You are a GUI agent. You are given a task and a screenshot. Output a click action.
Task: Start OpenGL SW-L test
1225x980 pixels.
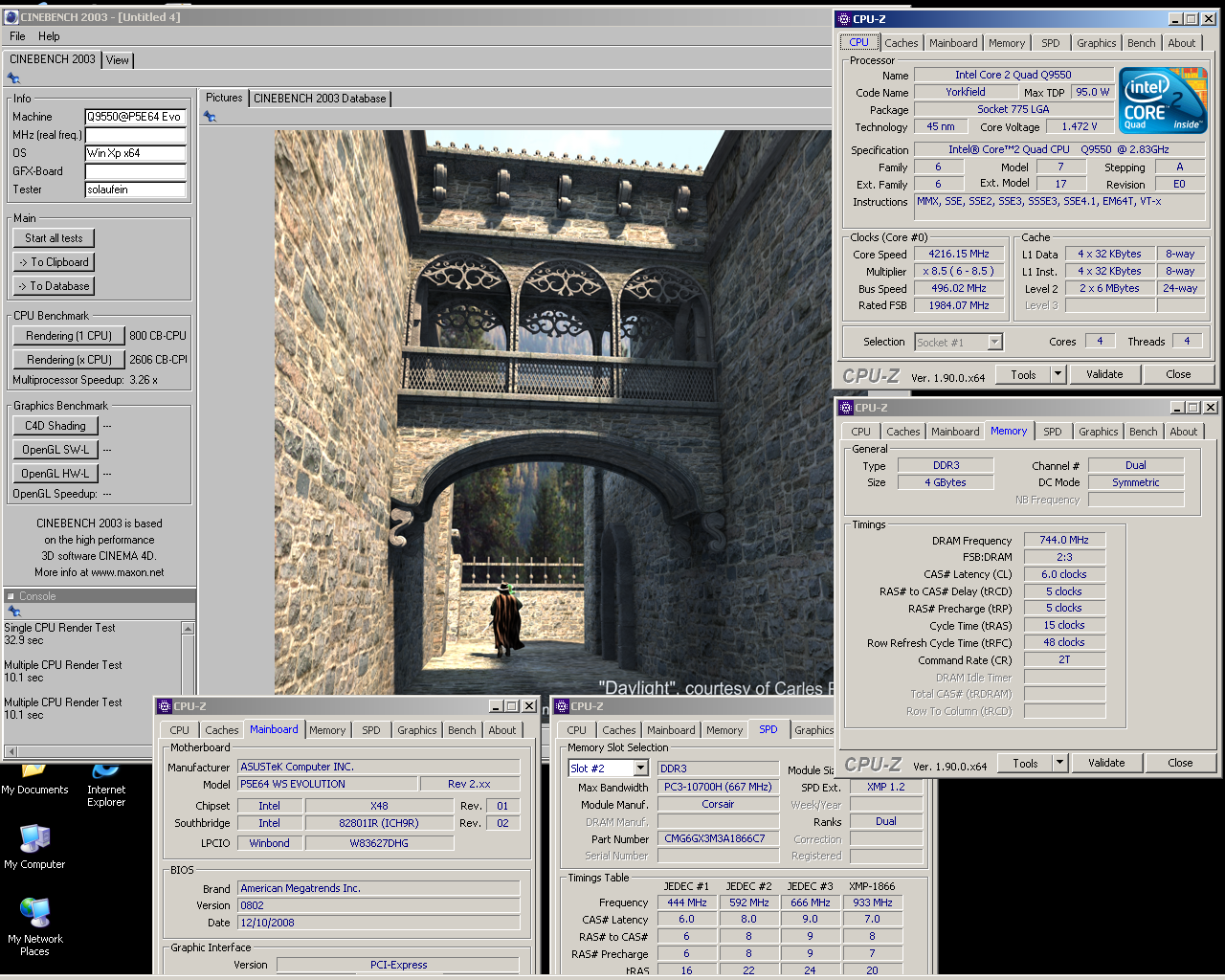tap(55, 450)
